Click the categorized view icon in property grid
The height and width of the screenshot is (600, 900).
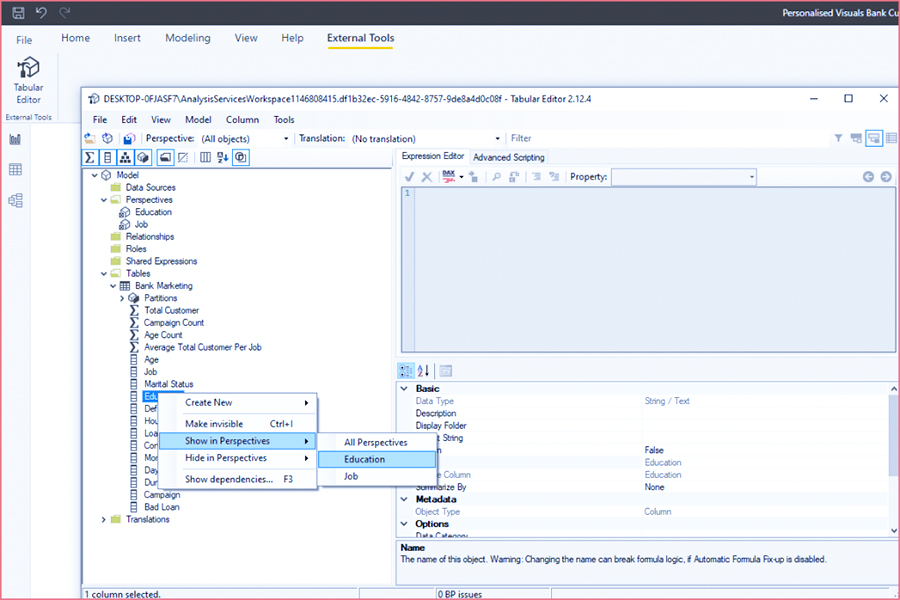click(406, 371)
